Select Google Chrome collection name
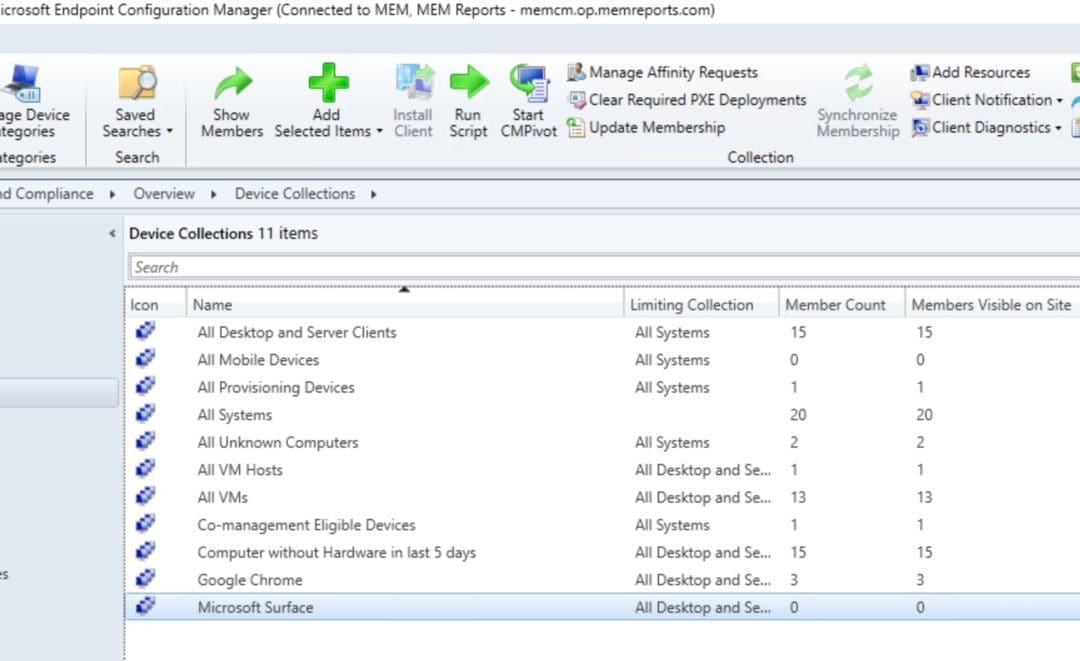 point(249,580)
